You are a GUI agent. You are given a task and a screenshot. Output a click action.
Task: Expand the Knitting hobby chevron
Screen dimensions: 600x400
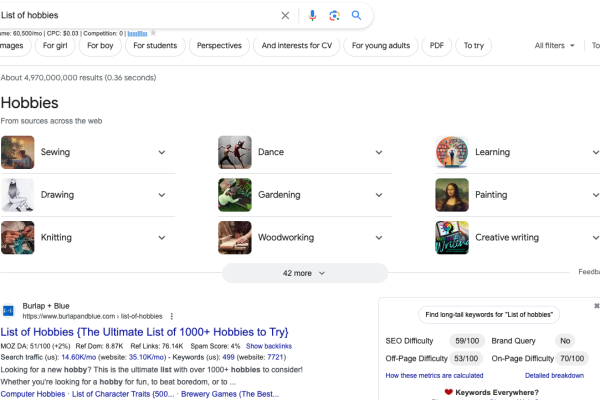(162, 238)
